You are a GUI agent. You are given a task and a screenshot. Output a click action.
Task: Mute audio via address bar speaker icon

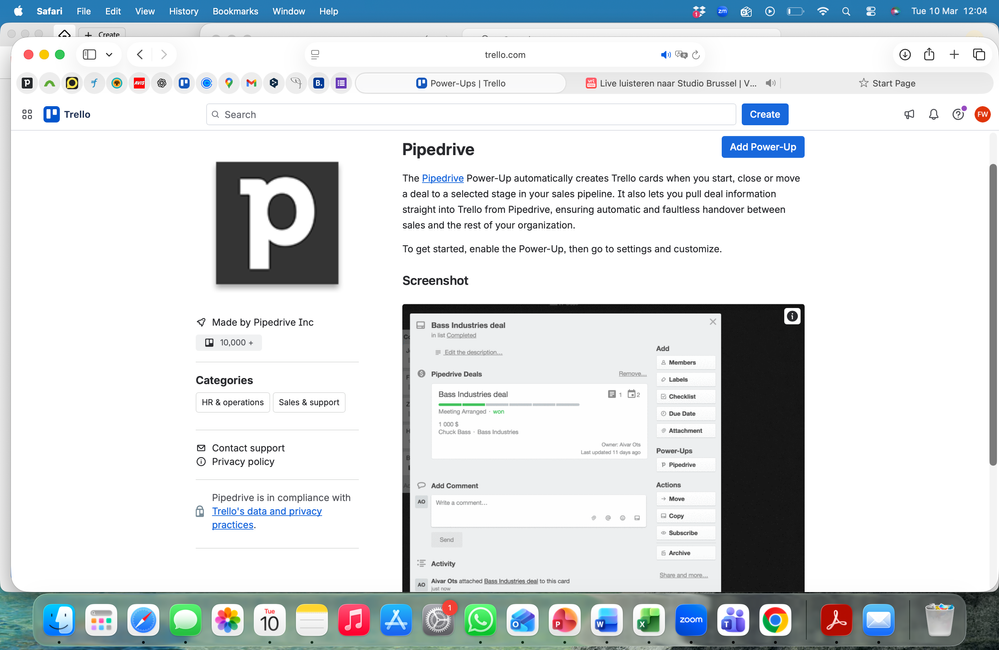[666, 55]
